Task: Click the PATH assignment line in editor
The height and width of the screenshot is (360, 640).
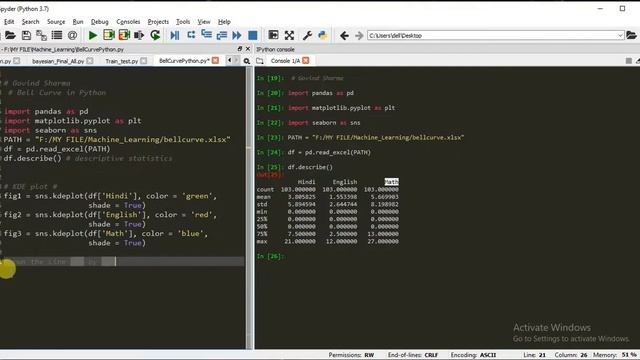Action: 117,140
